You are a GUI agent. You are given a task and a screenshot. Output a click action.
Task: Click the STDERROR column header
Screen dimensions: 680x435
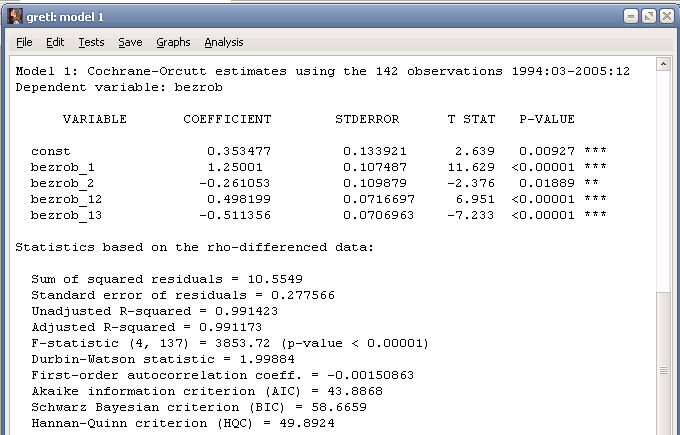(x=367, y=119)
